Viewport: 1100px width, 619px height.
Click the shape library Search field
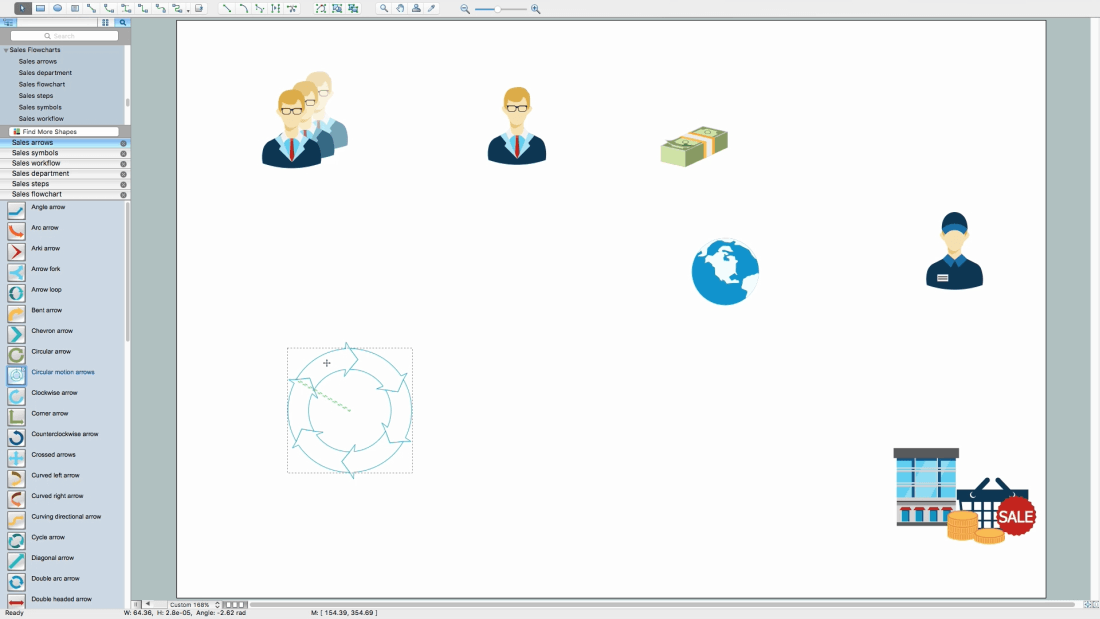click(x=64, y=36)
